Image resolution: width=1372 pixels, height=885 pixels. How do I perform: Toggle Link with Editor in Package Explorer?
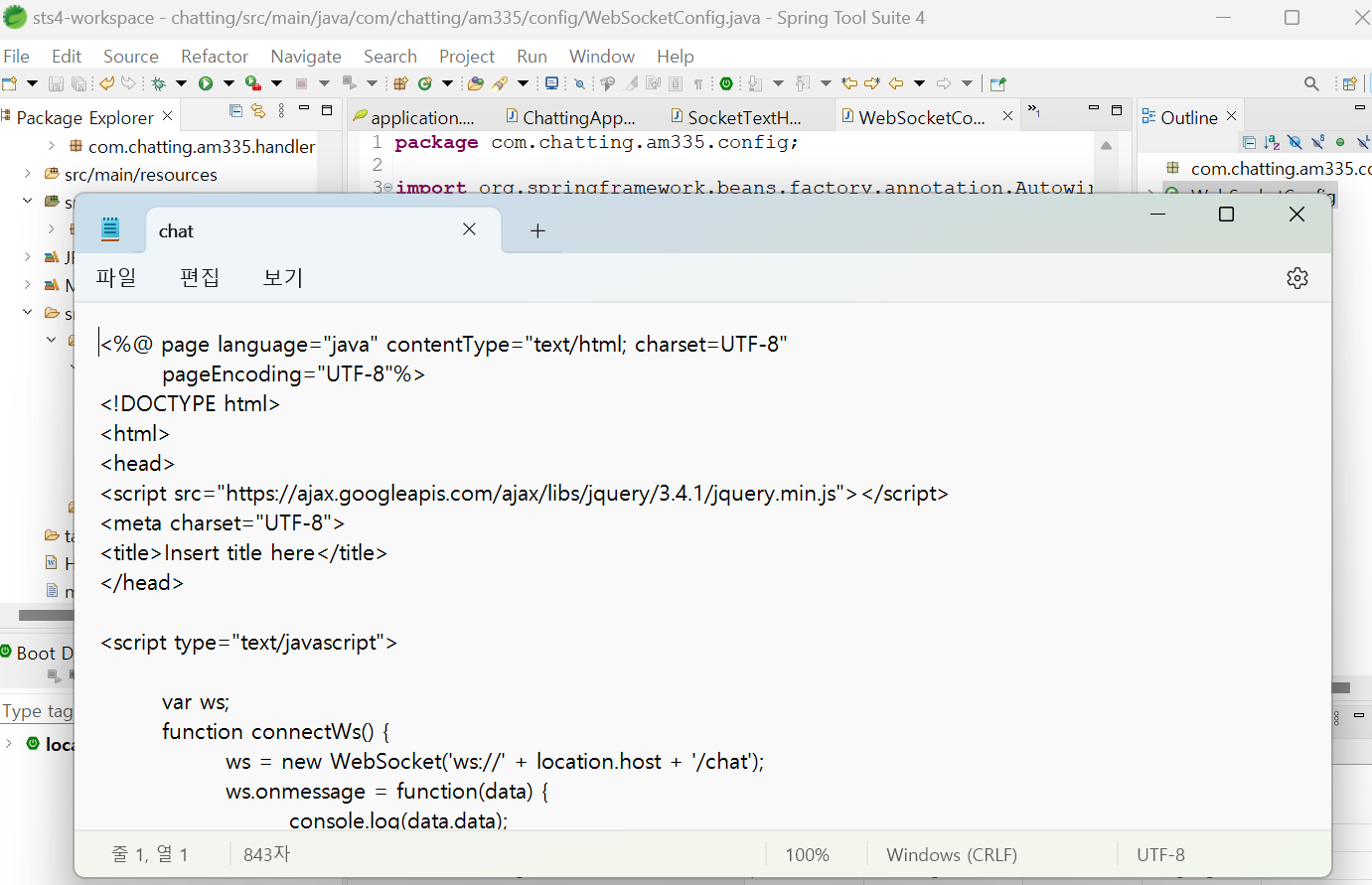pos(258,110)
